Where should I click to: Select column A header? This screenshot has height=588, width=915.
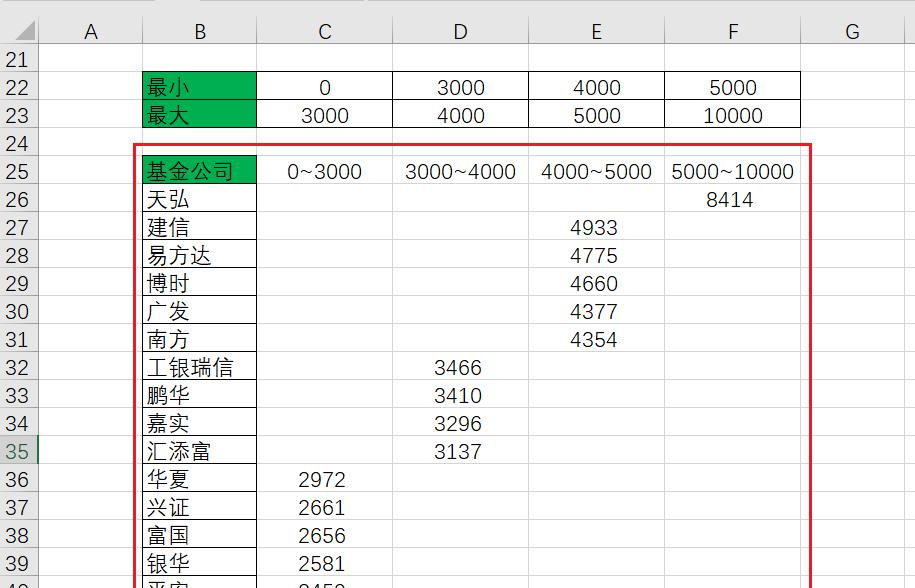point(90,31)
